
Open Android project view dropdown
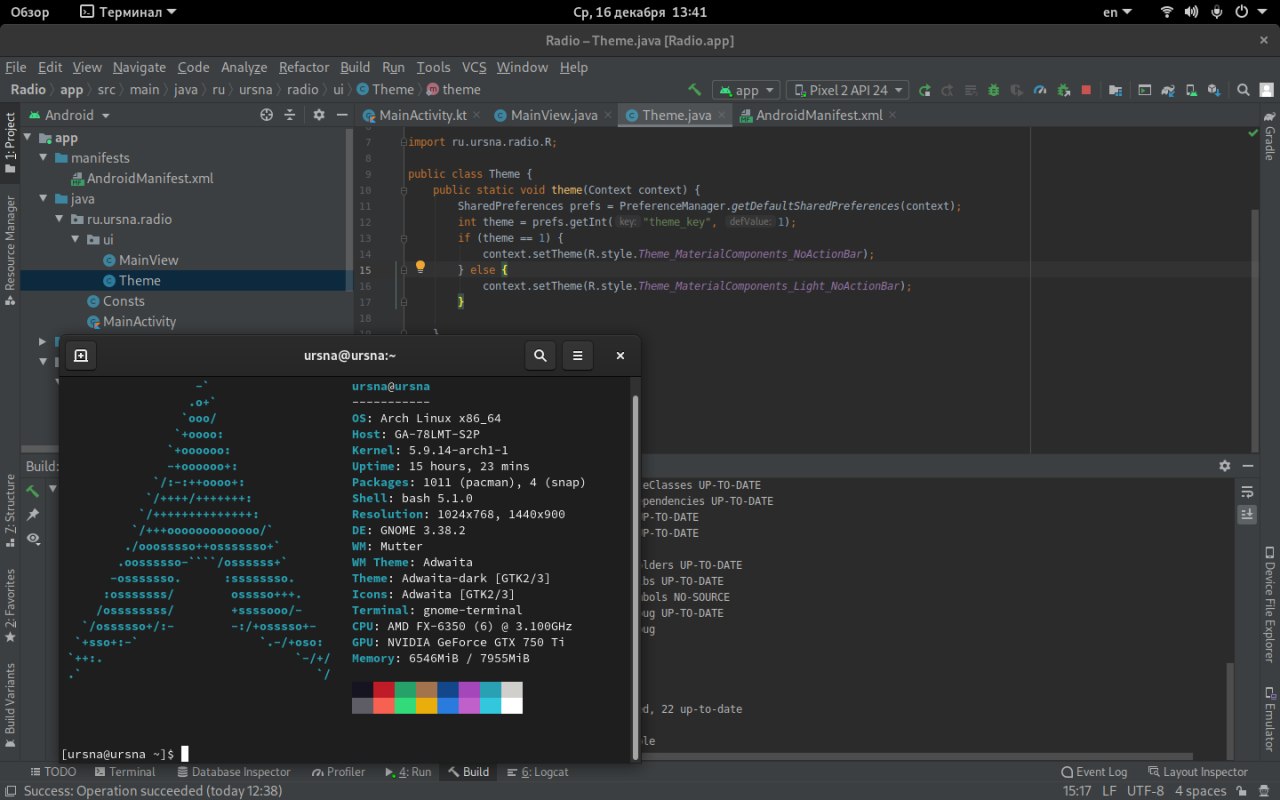click(67, 115)
